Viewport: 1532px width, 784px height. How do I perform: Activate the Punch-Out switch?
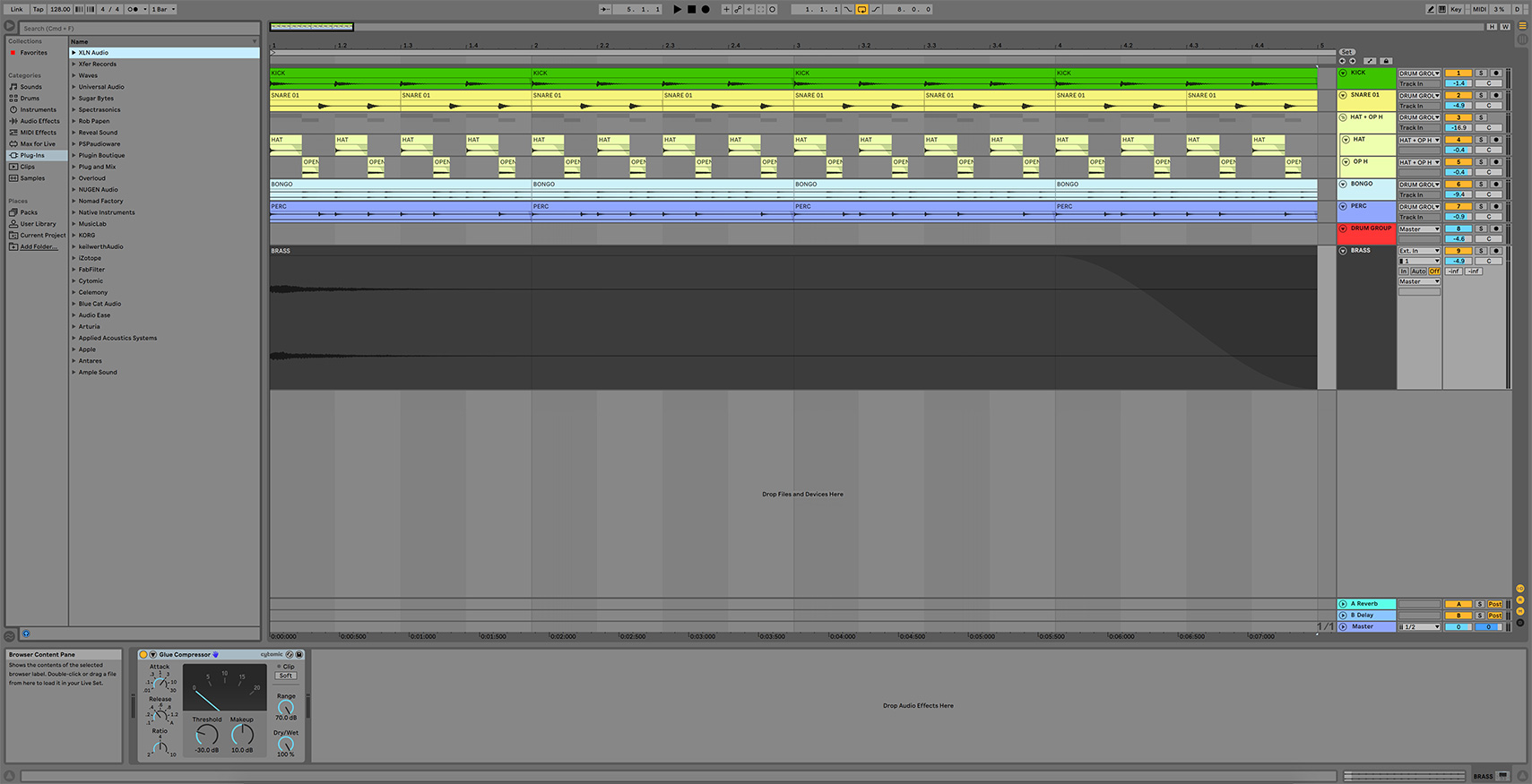[876, 9]
